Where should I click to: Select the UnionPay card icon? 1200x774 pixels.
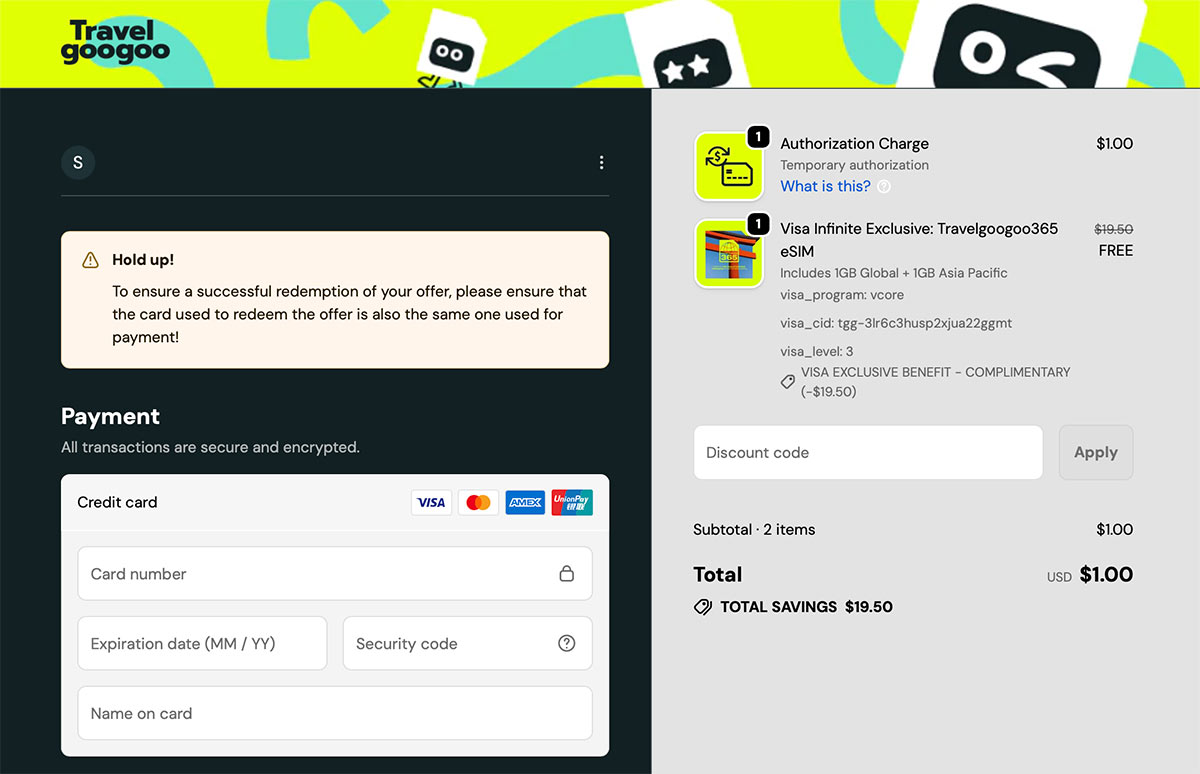(x=571, y=502)
